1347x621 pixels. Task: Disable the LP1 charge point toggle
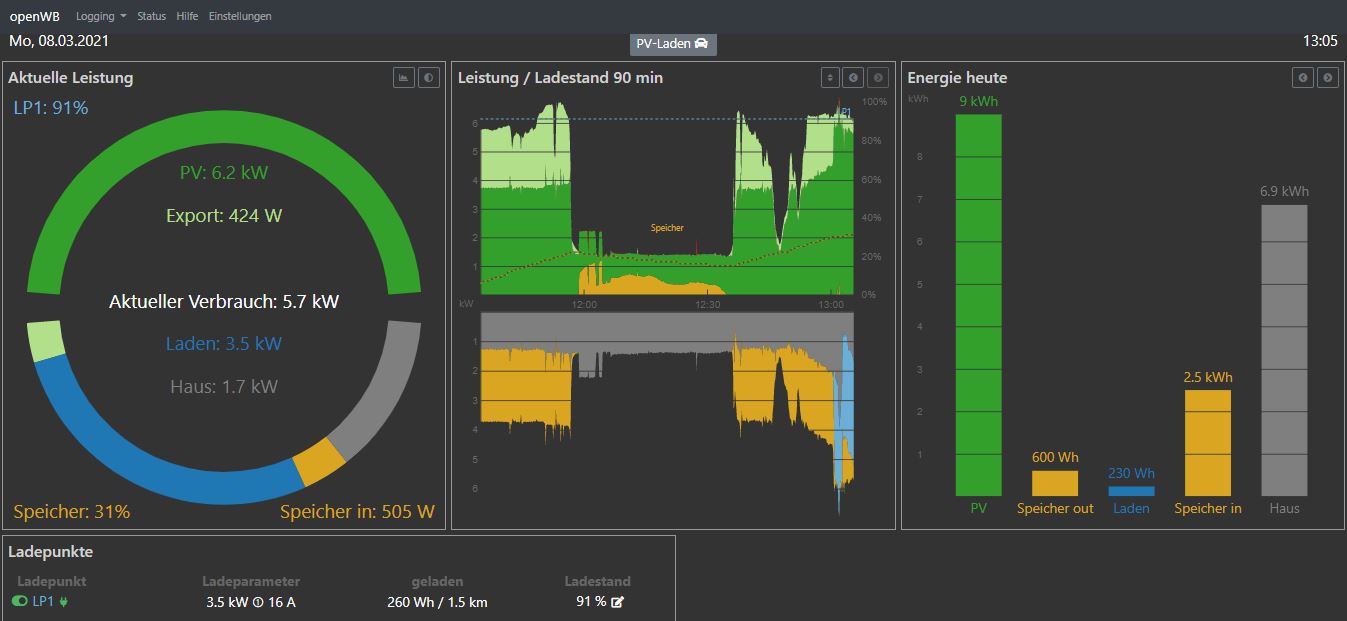pos(20,602)
